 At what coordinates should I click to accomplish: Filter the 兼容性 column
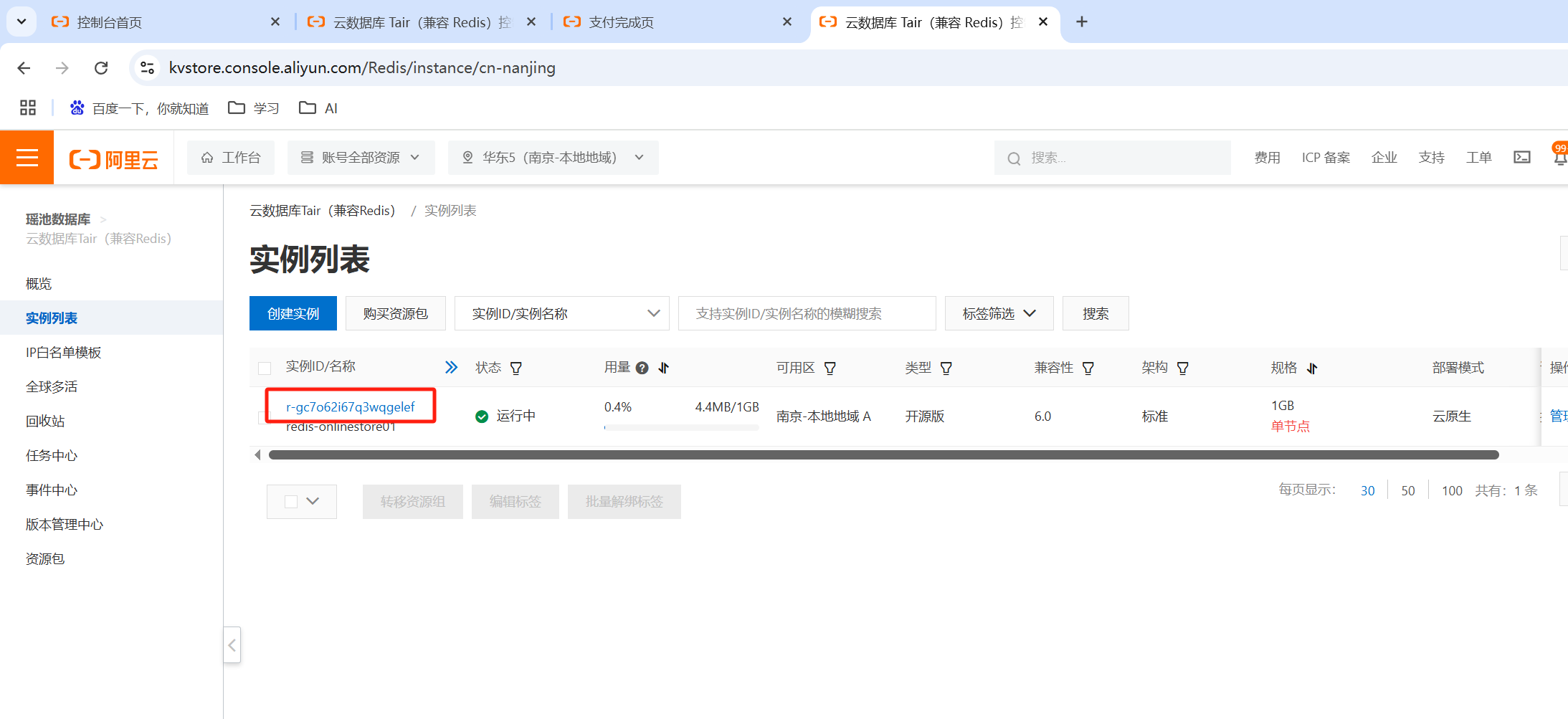[x=1088, y=368]
